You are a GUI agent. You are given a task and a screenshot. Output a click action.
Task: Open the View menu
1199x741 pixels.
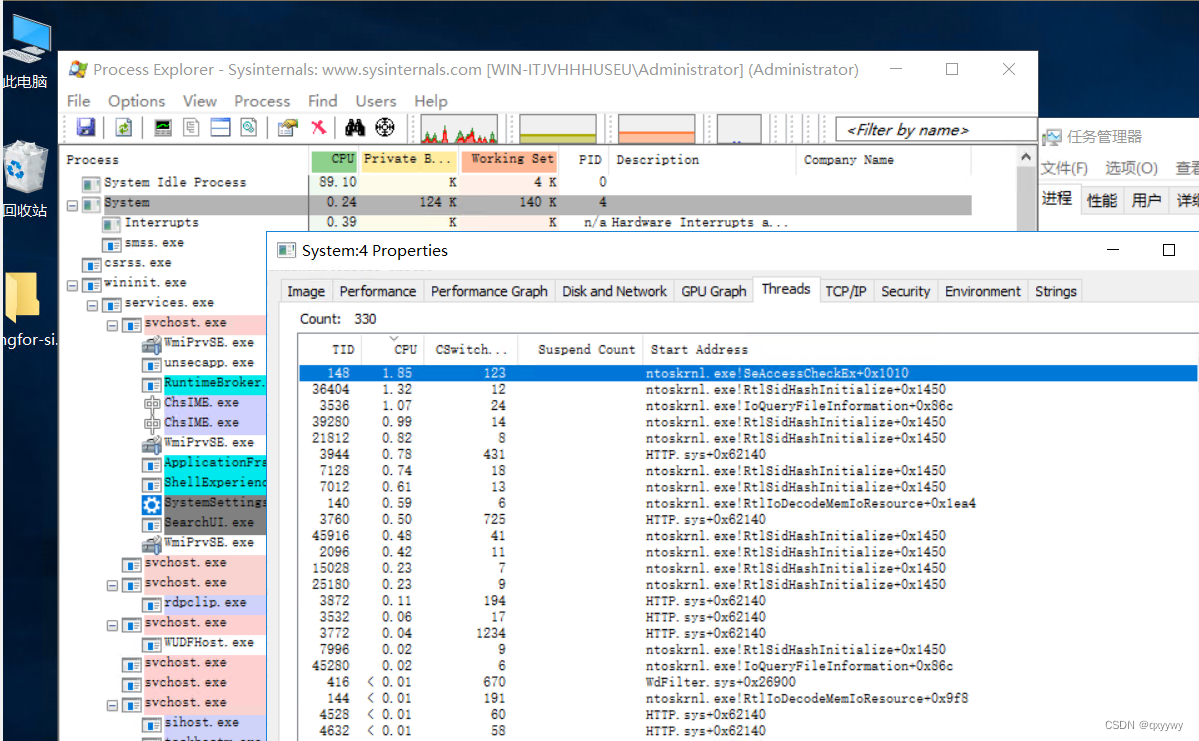[200, 101]
